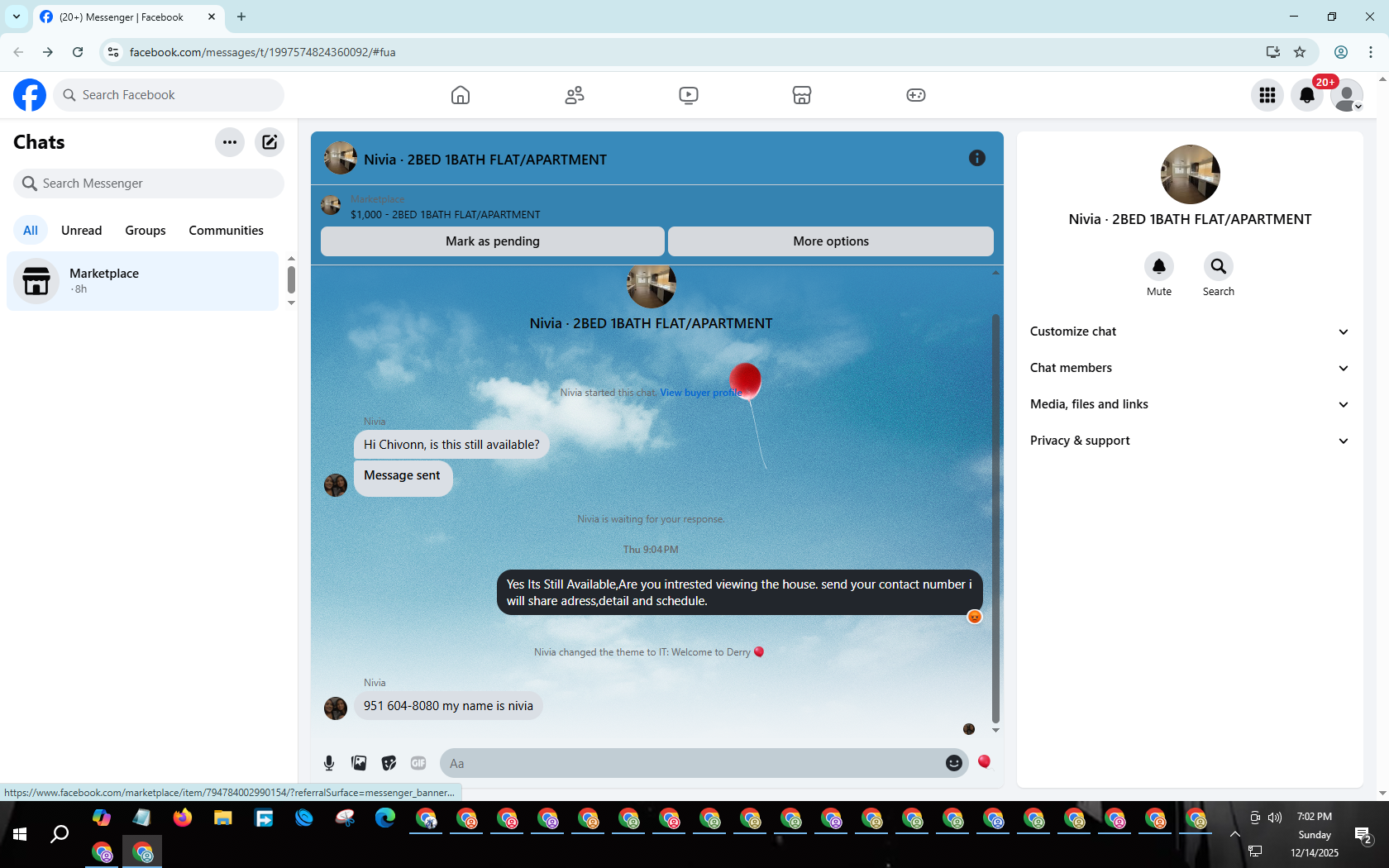Open the account profile picture menu
Viewport: 1389px width, 868px height.
click(1347, 95)
